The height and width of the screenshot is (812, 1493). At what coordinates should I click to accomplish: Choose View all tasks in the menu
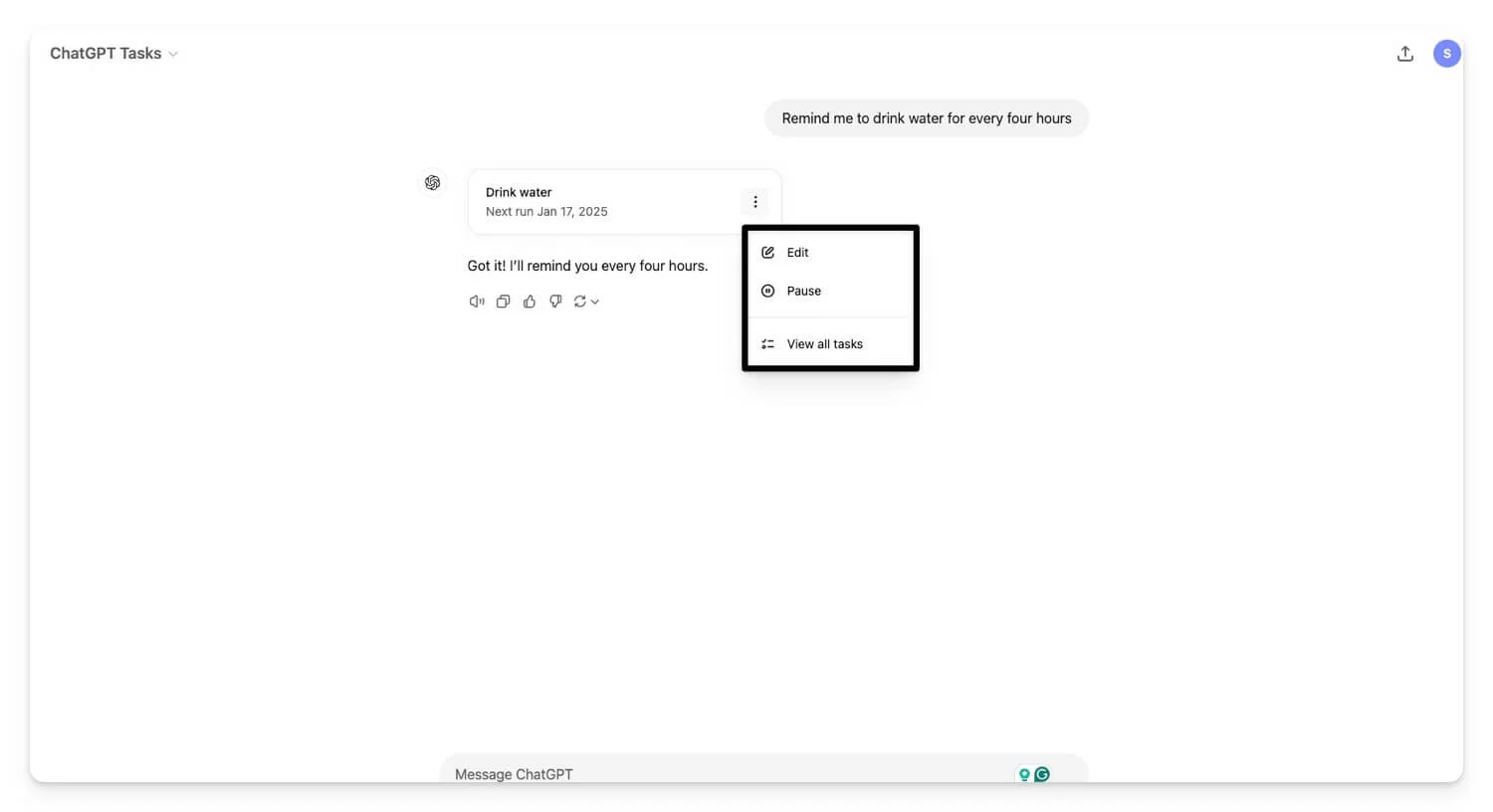(824, 344)
